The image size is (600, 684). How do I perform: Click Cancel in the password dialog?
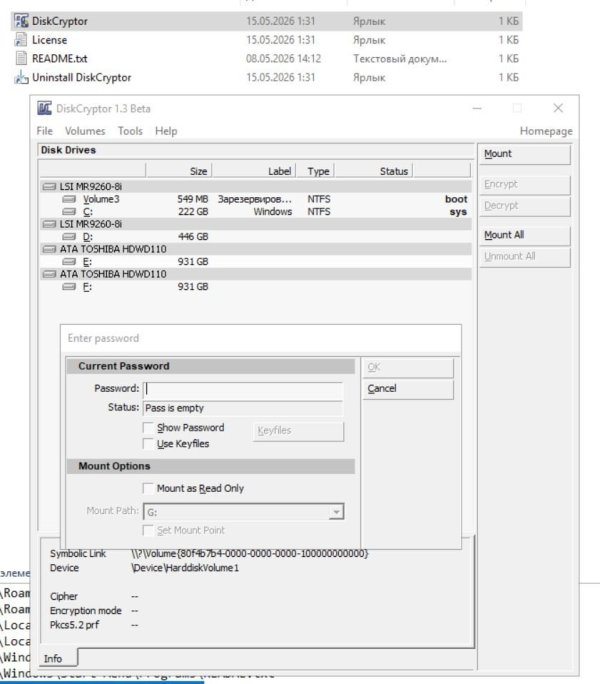pos(408,389)
